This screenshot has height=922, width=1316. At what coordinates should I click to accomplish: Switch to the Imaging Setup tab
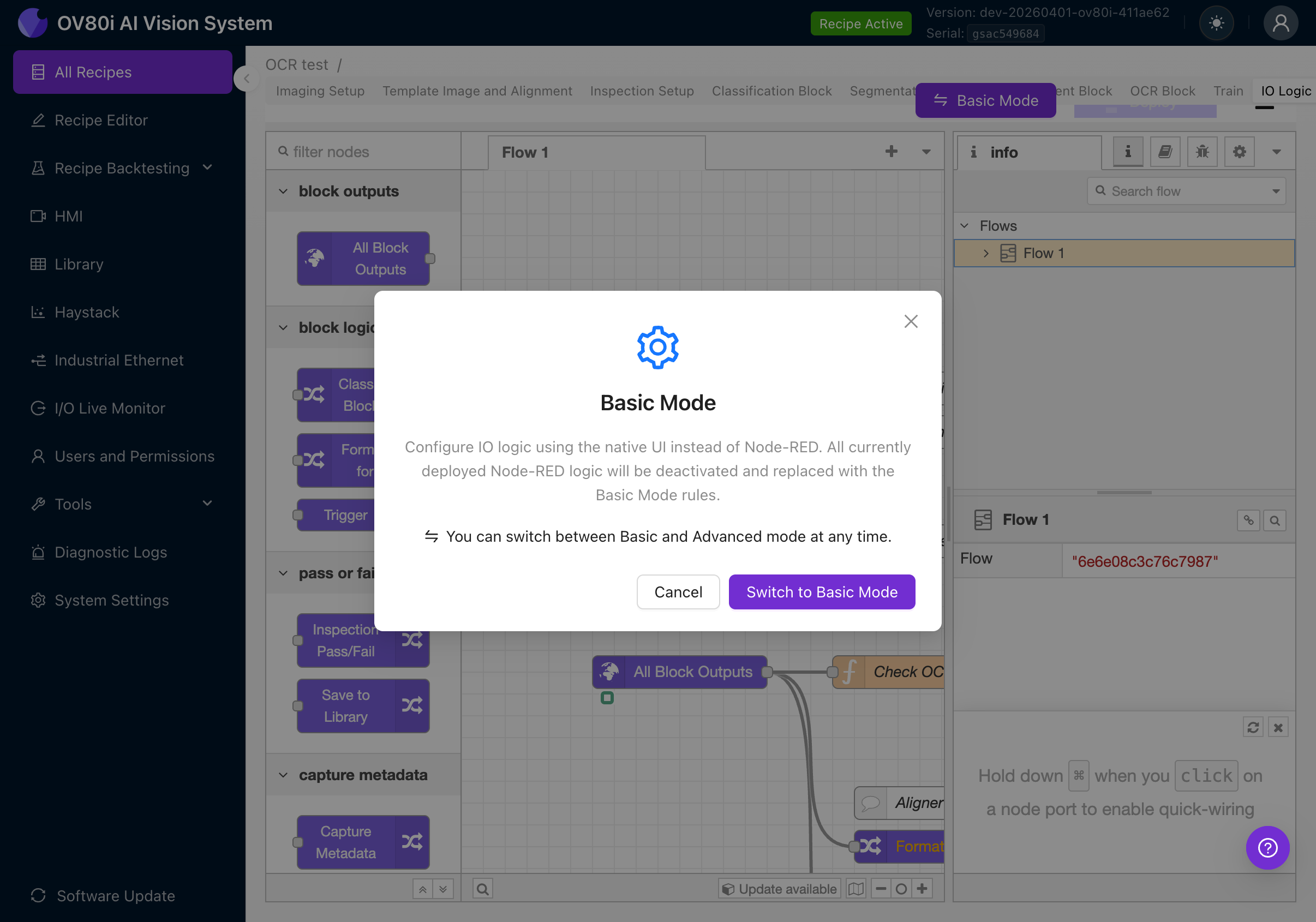320,91
